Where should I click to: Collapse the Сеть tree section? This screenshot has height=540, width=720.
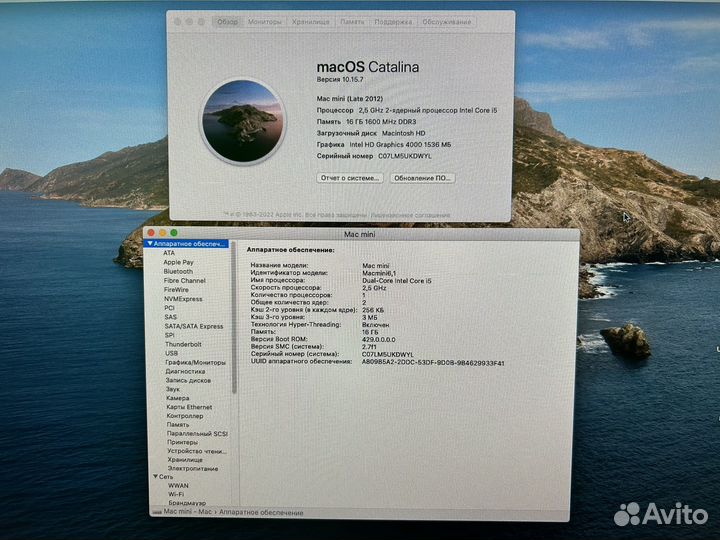(x=156, y=477)
